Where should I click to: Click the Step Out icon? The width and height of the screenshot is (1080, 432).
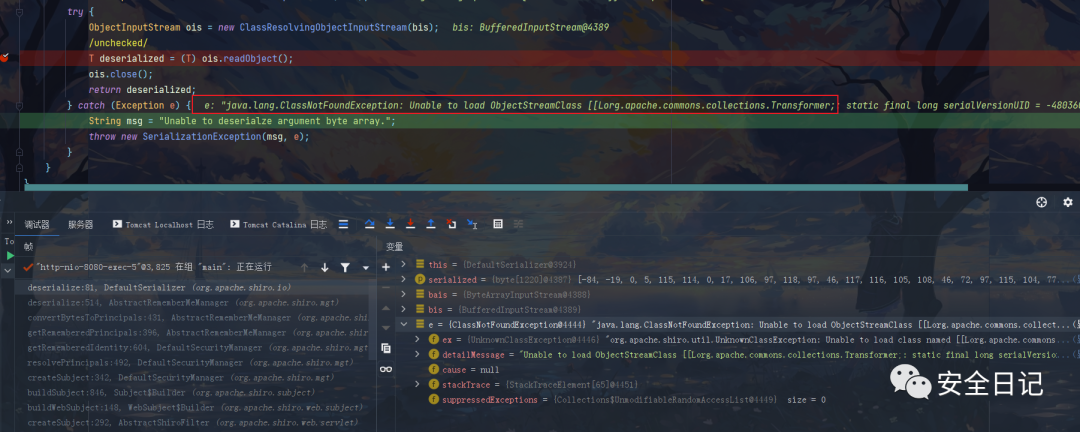click(x=431, y=225)
